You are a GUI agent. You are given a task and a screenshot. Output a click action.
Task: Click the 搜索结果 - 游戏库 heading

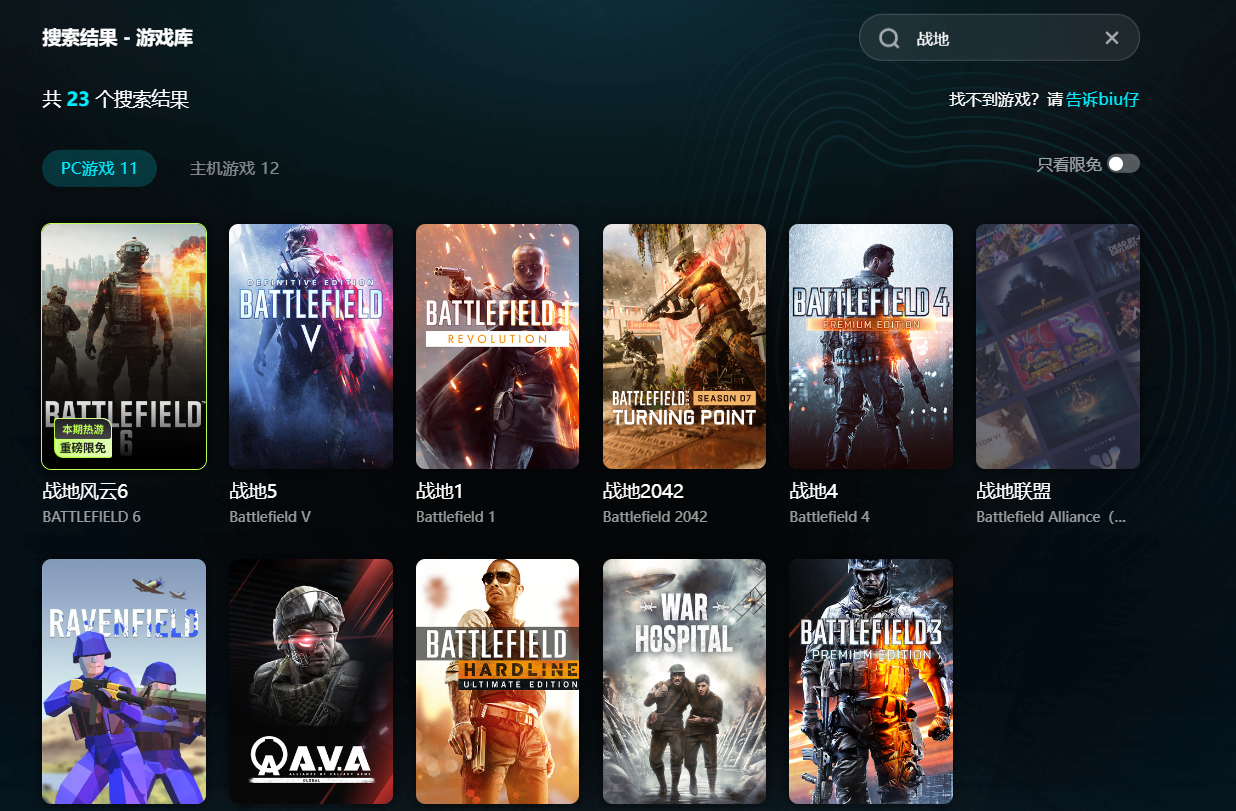click(x=118, y=38)
